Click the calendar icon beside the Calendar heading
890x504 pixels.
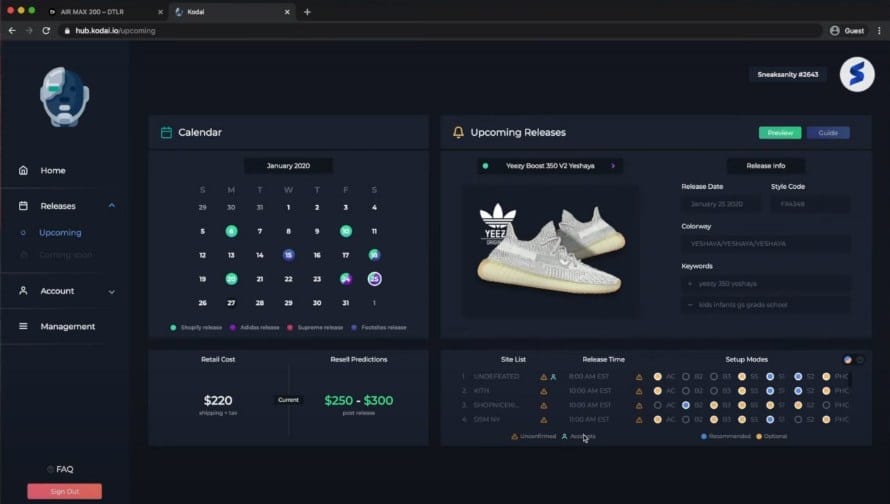[166, 132]
